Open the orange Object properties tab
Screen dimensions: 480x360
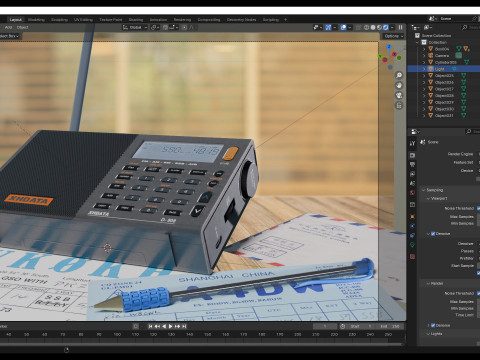pyautogui.click(x=412, y=217)
